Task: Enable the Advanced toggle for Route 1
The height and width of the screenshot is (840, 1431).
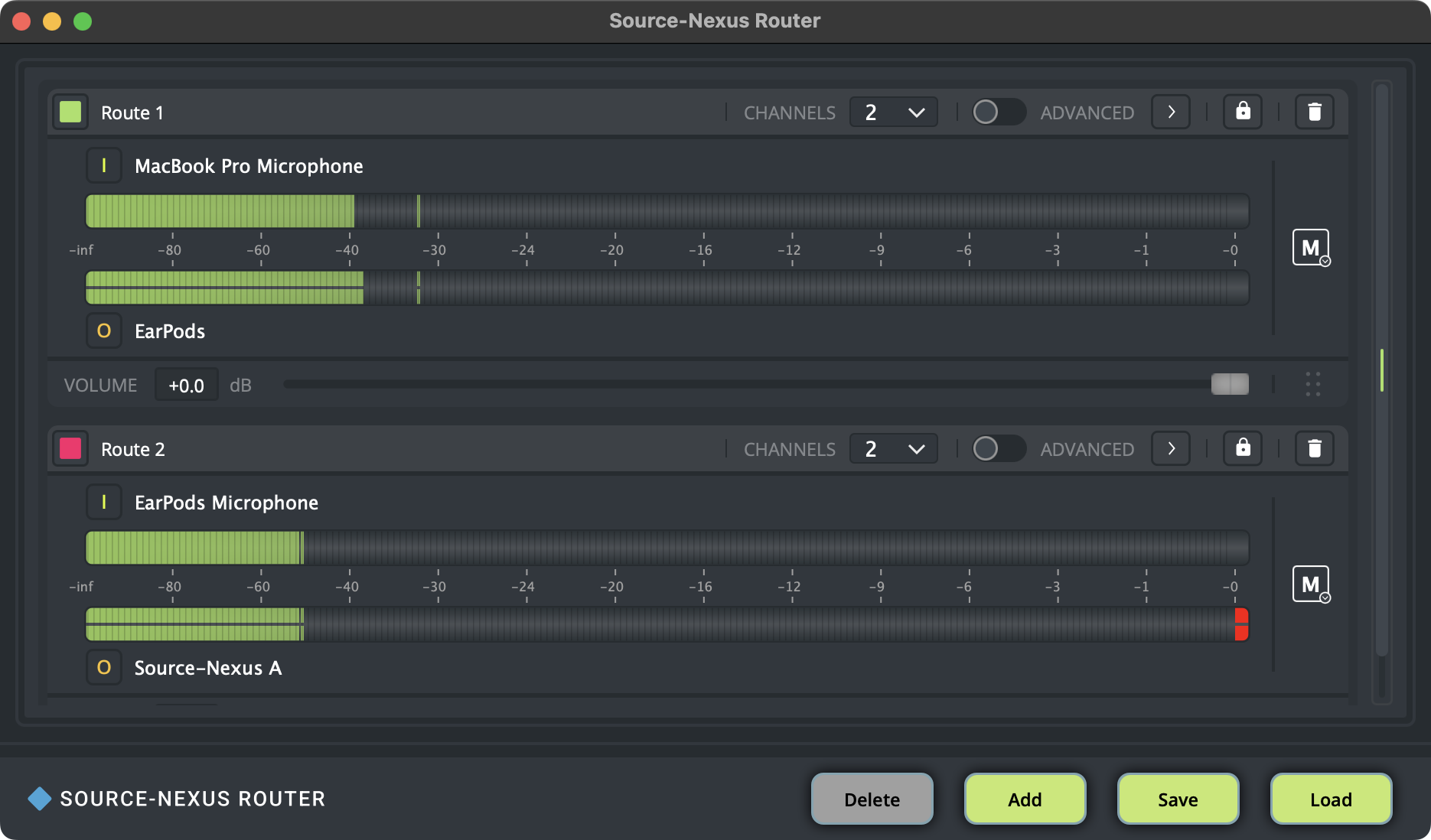Action: (999, 112)
